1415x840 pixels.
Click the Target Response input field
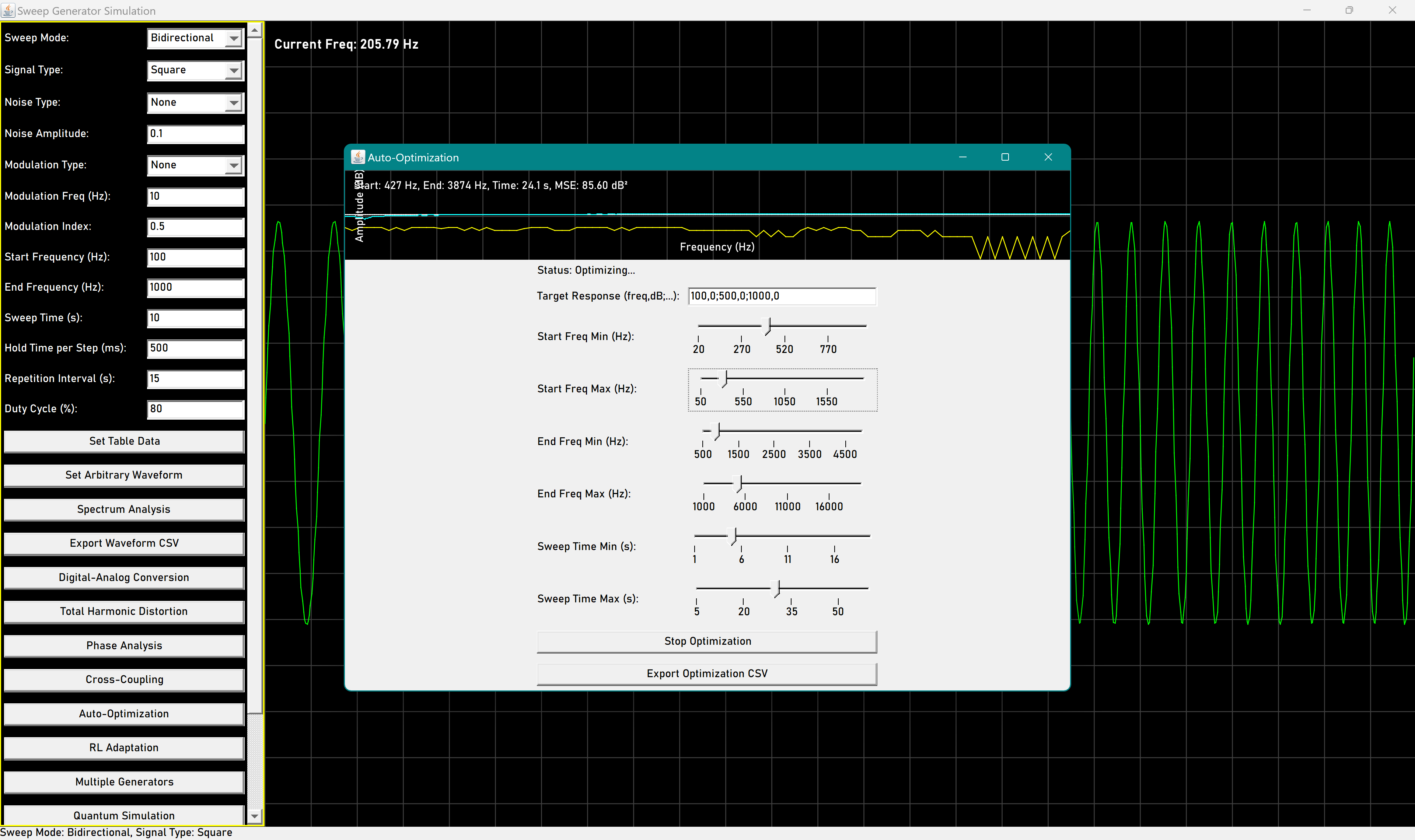click(x=781, y=296)
